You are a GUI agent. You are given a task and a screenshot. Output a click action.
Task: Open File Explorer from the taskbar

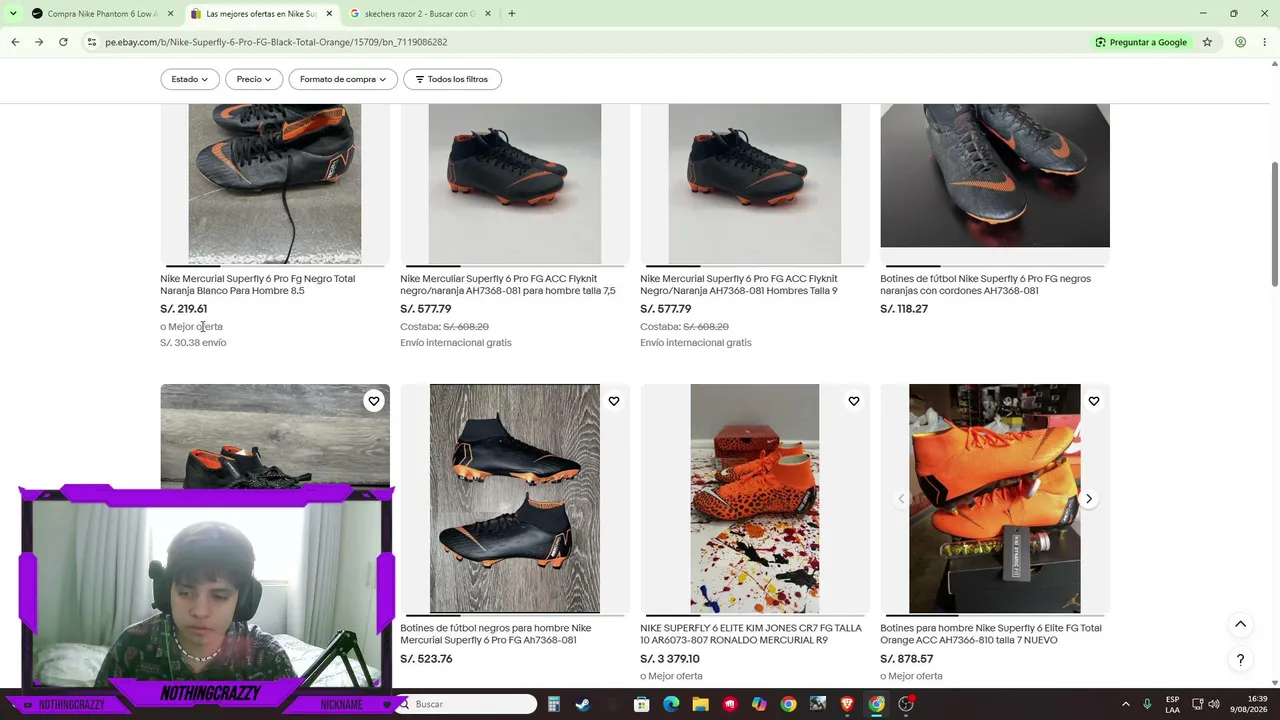700,704
